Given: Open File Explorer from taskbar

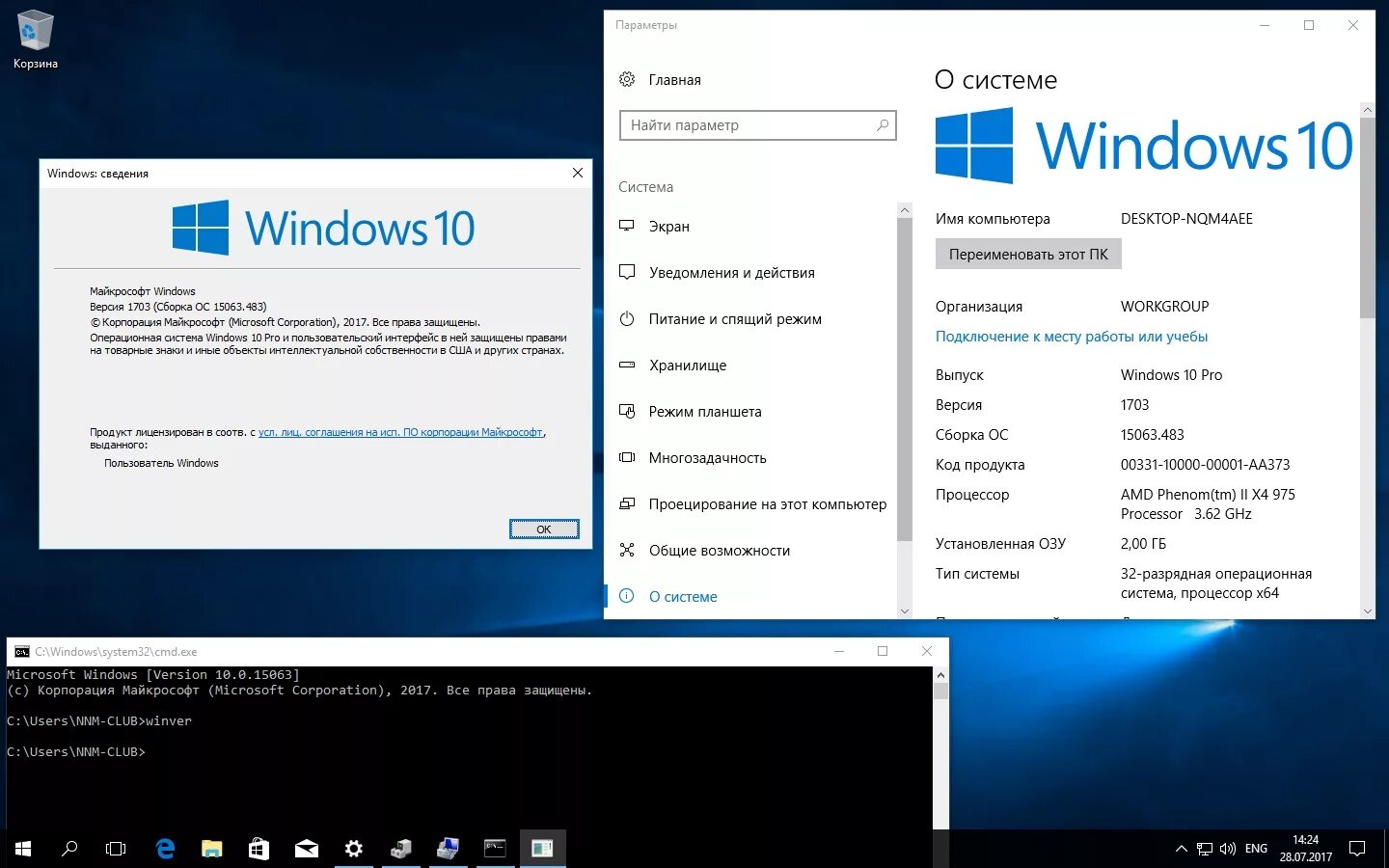Looking at the screenshot, I should click(211, 849).
